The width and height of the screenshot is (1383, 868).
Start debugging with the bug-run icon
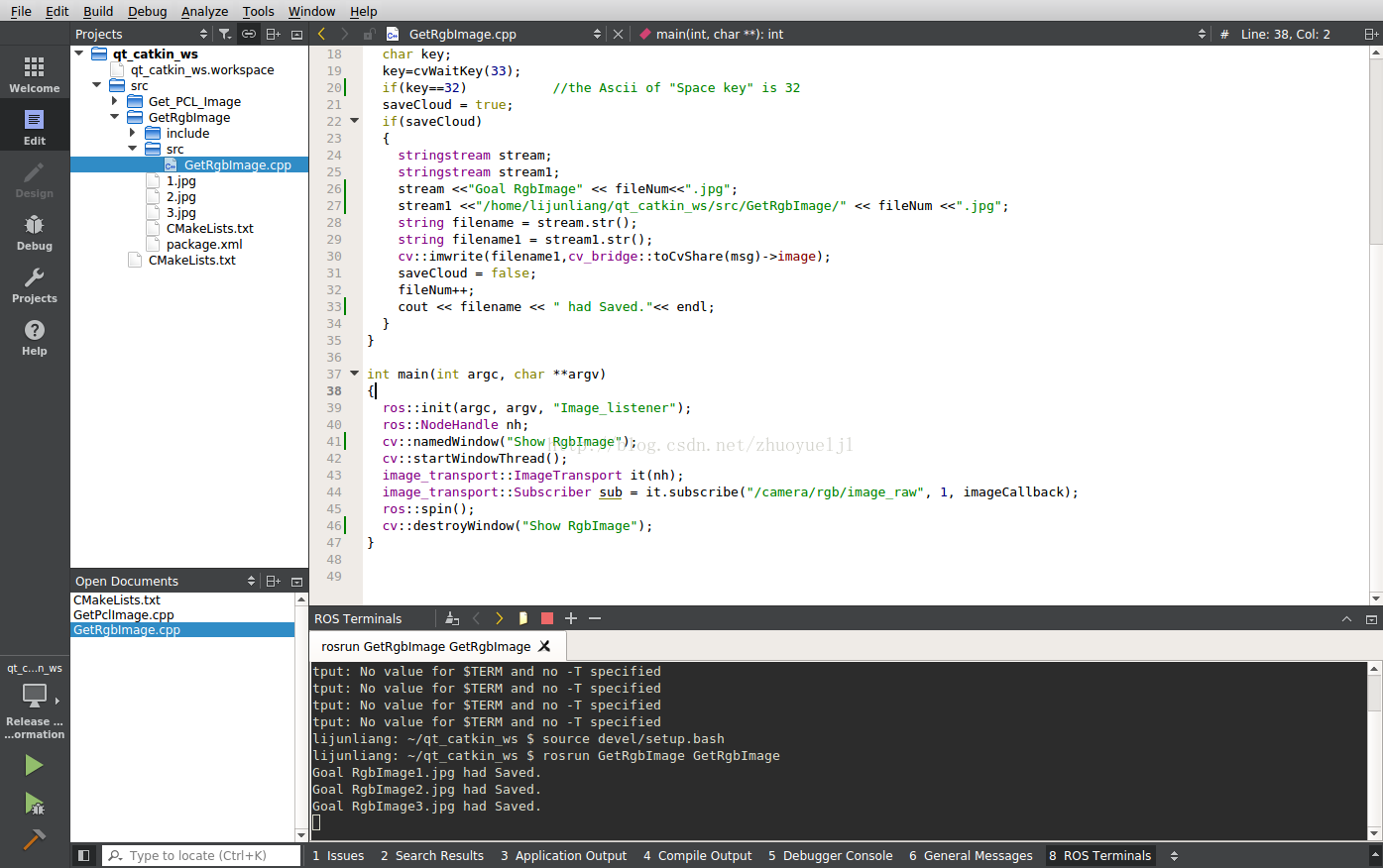34,803
